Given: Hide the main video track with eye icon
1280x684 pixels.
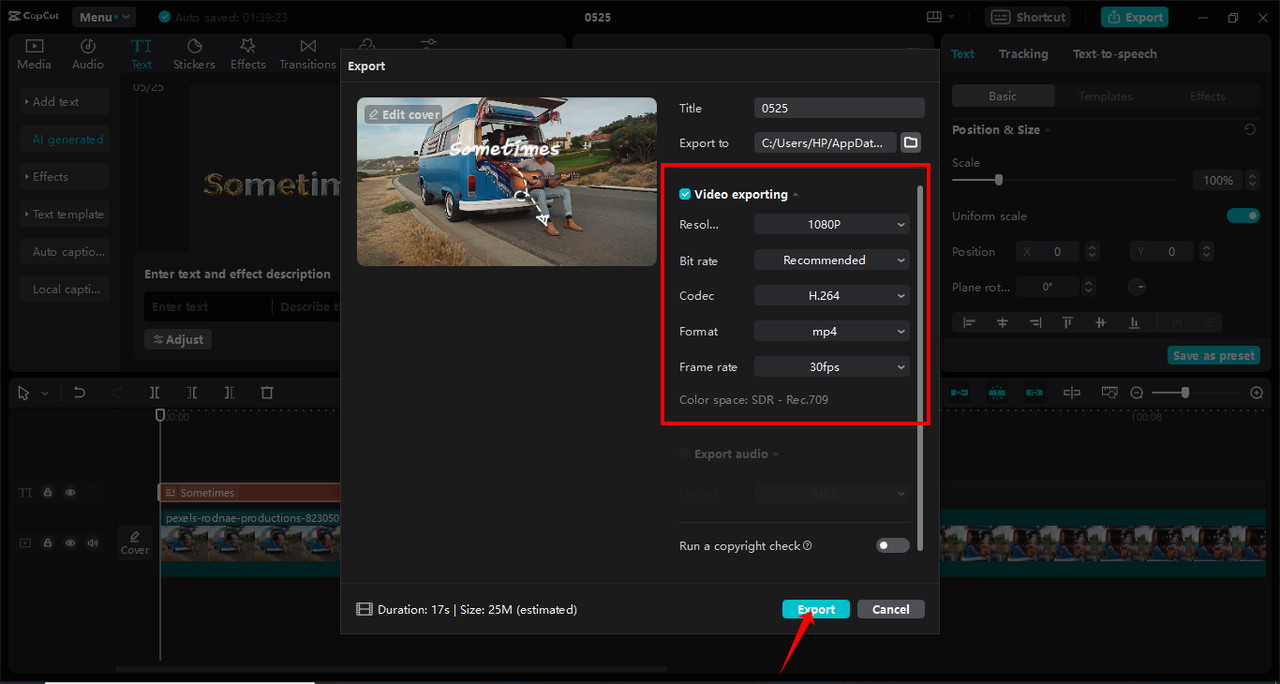Looking at the screenshot, I should 71,543.
